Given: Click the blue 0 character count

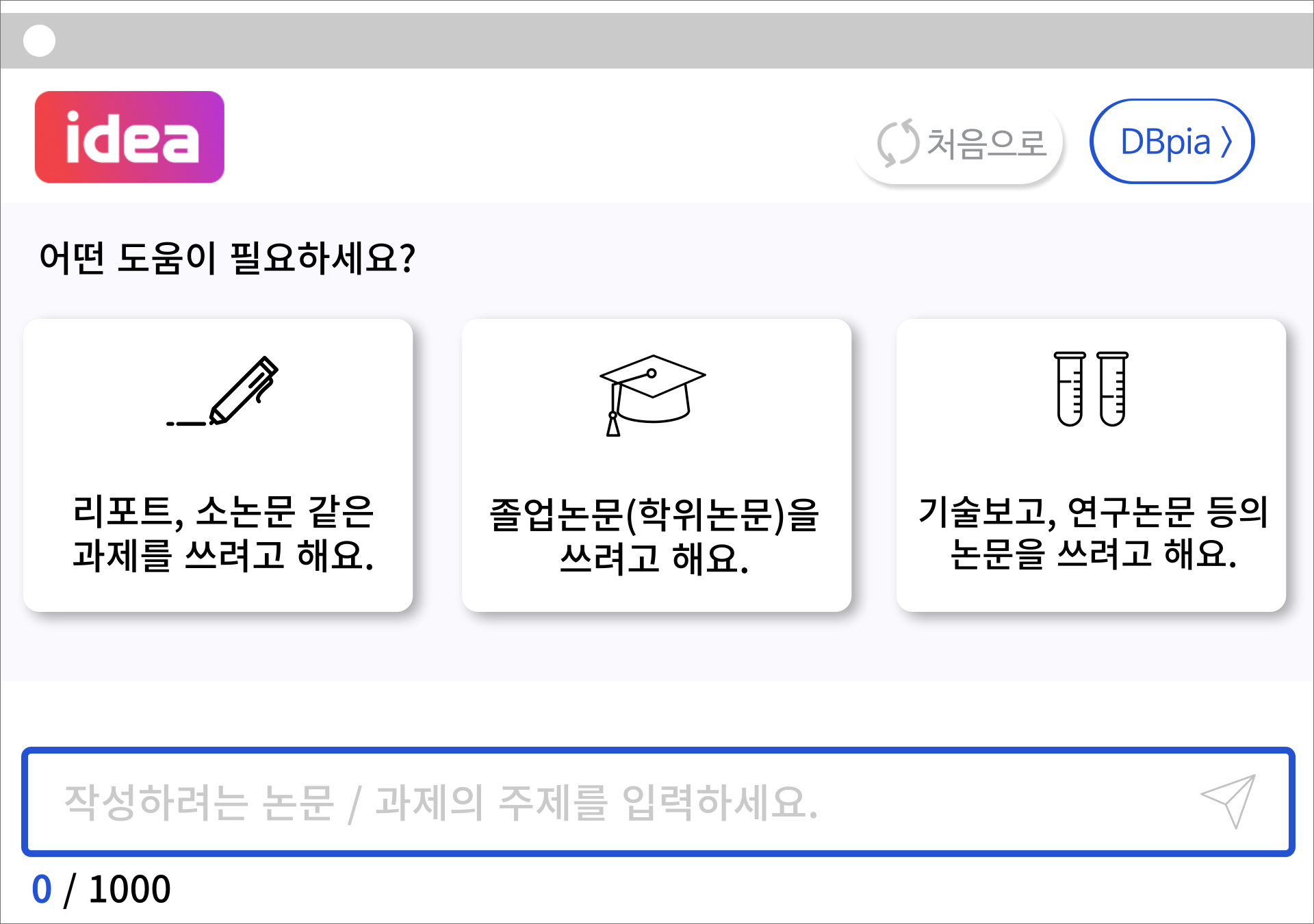Looking at the screenshot, I should click(x=42, y=889).
